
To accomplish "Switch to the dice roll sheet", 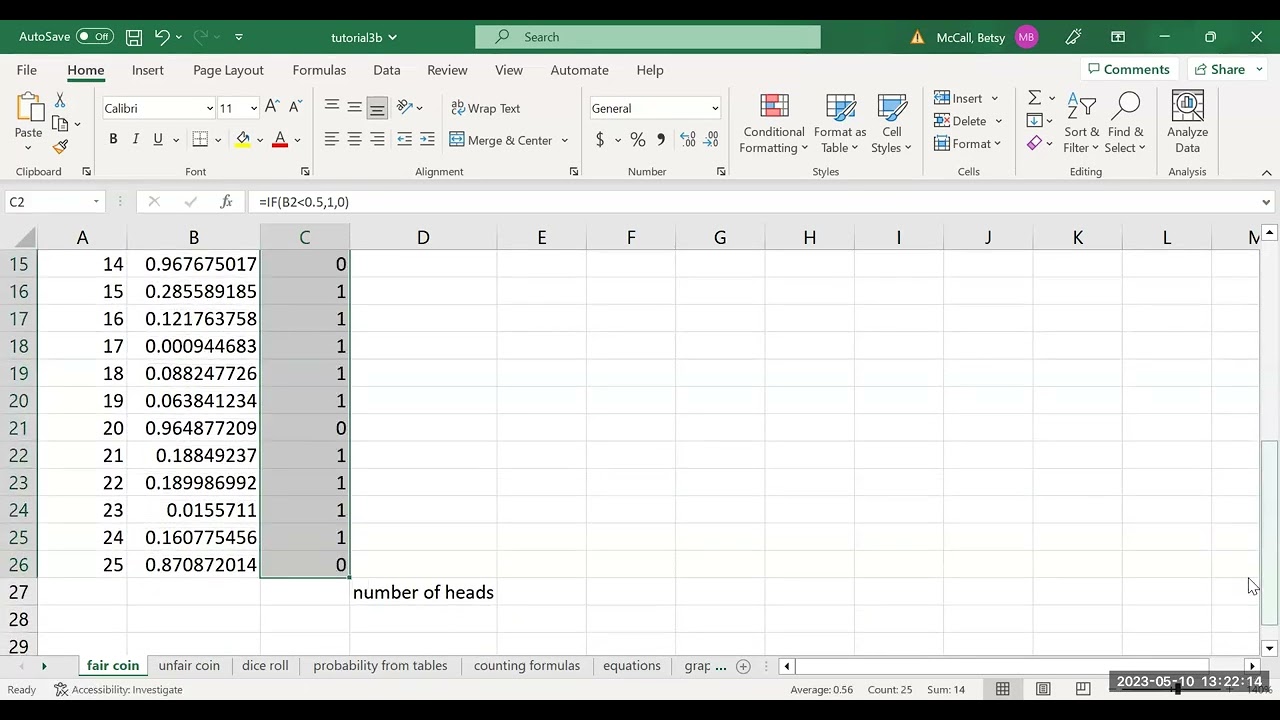I will click(265, 666).
